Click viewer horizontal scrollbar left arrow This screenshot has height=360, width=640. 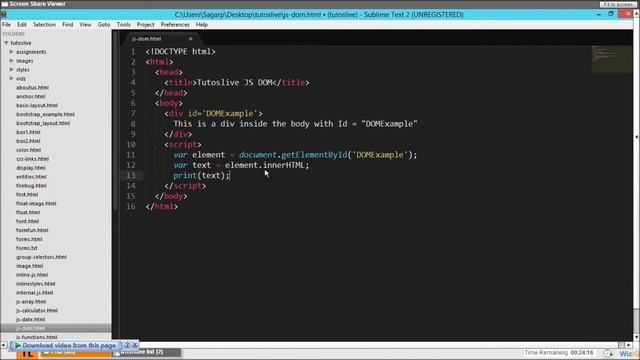click(x=4, y=345)
